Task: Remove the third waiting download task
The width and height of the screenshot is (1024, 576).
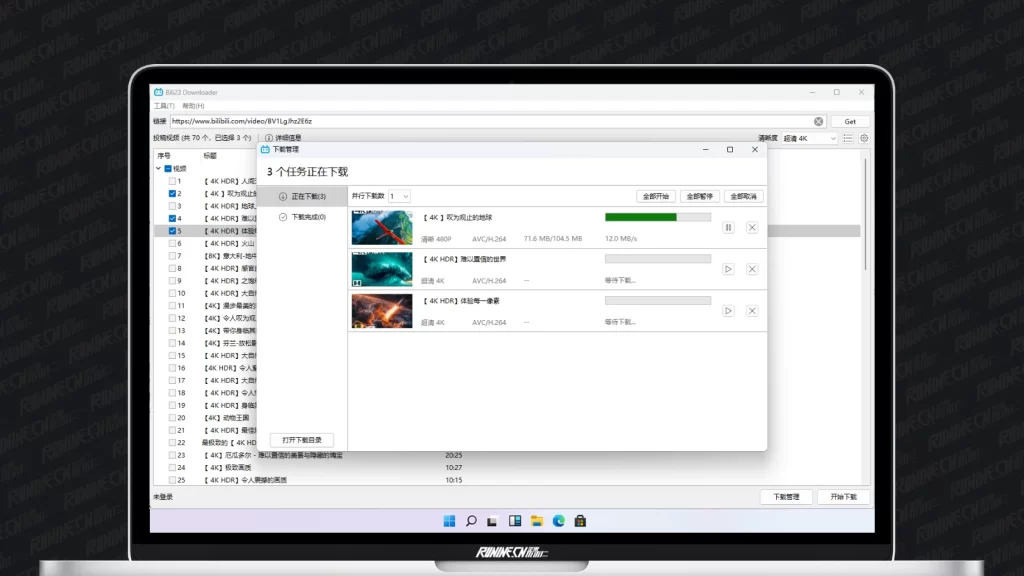Action: [752, 311]
